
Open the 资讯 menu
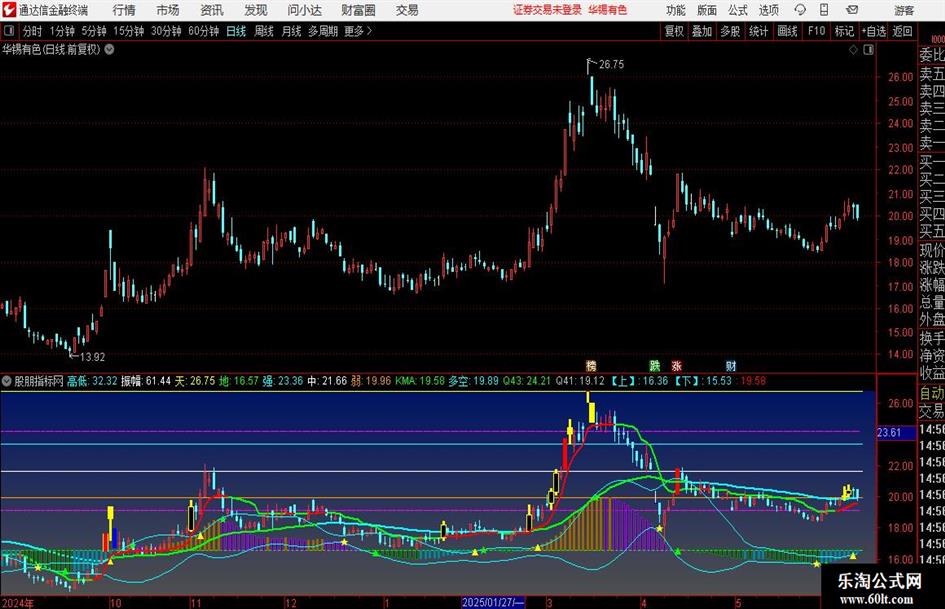(212, 10)
